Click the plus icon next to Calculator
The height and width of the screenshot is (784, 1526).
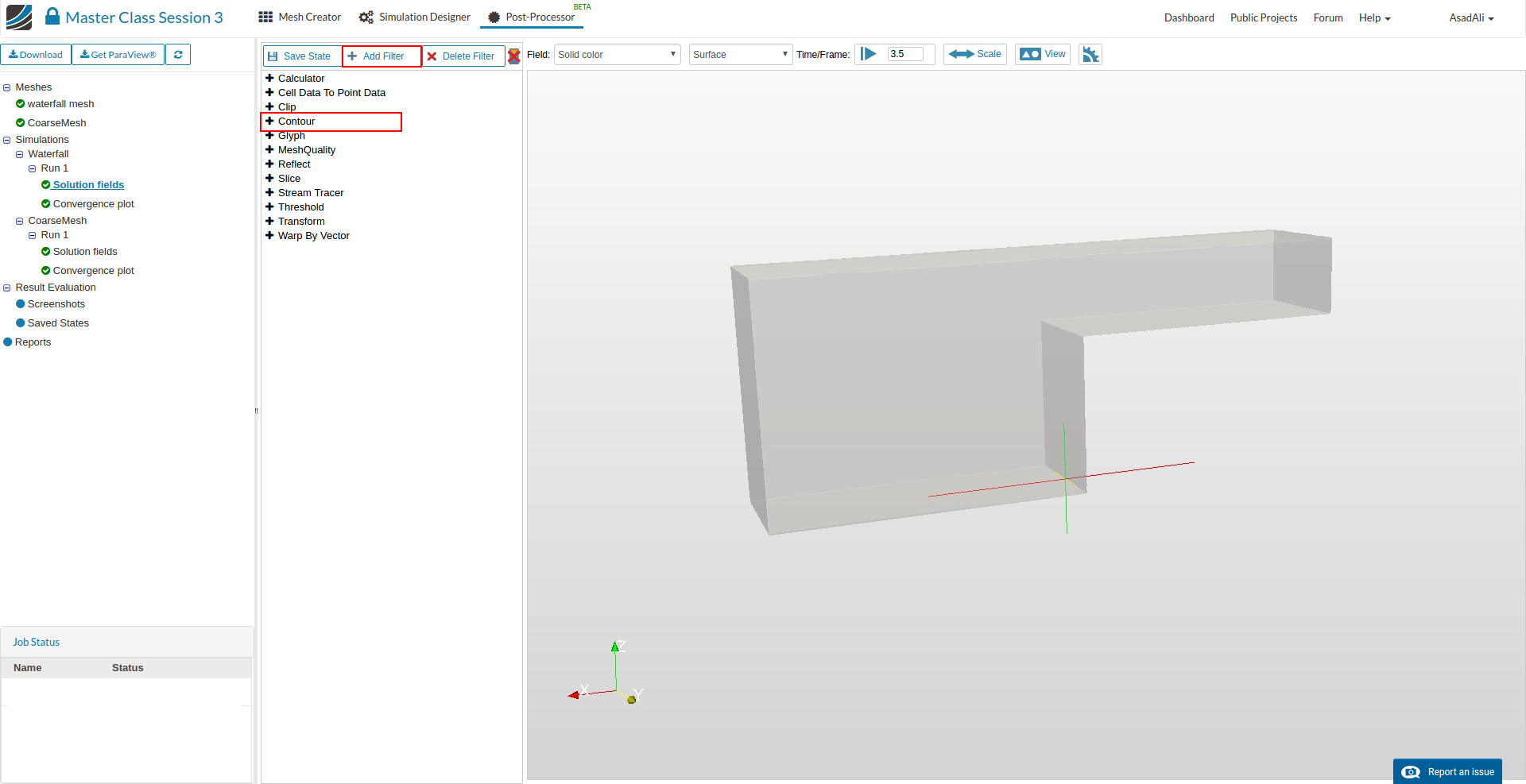[269, 78]
